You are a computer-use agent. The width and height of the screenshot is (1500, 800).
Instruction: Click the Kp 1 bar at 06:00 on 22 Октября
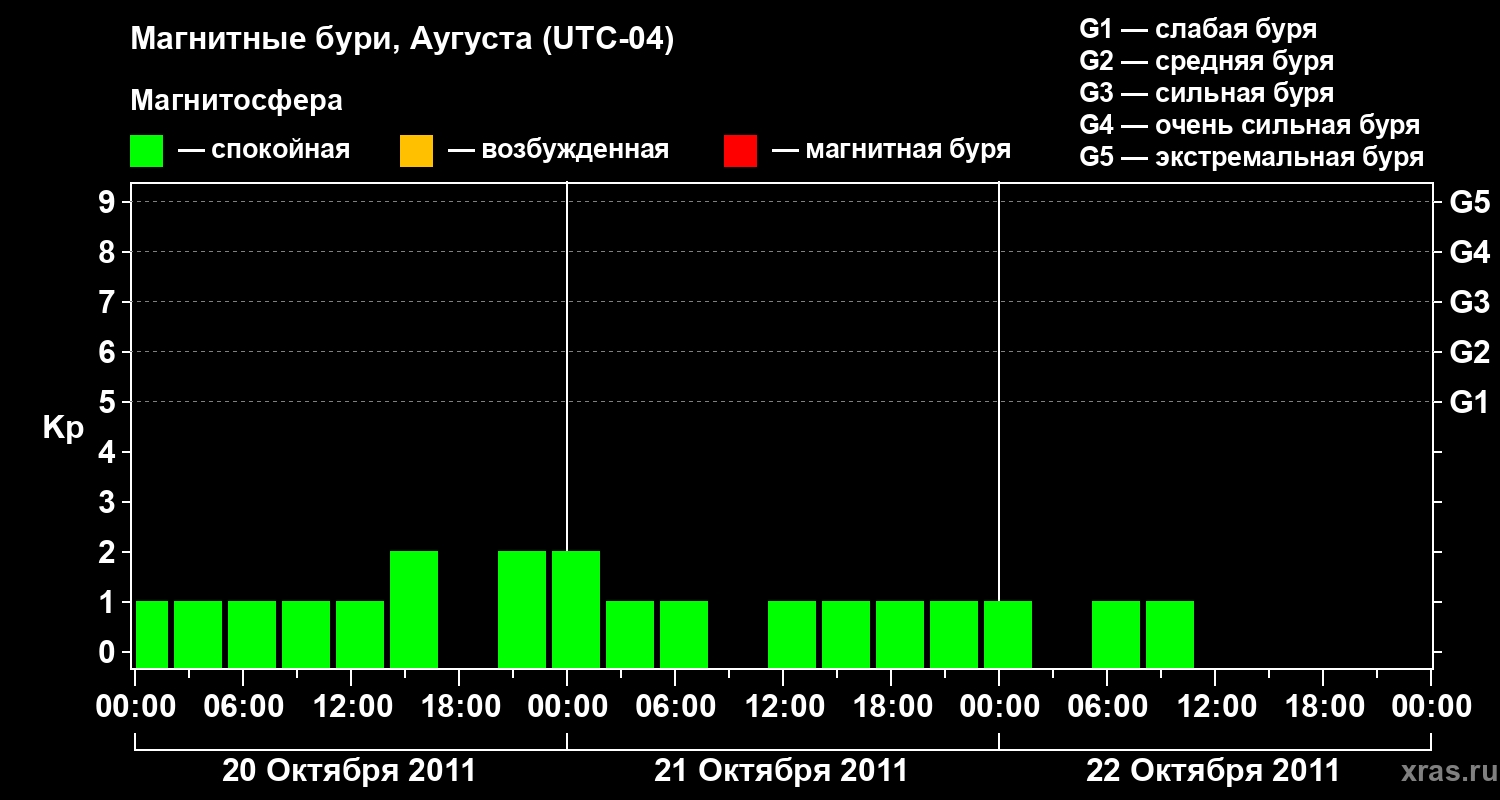[1116, 634]
